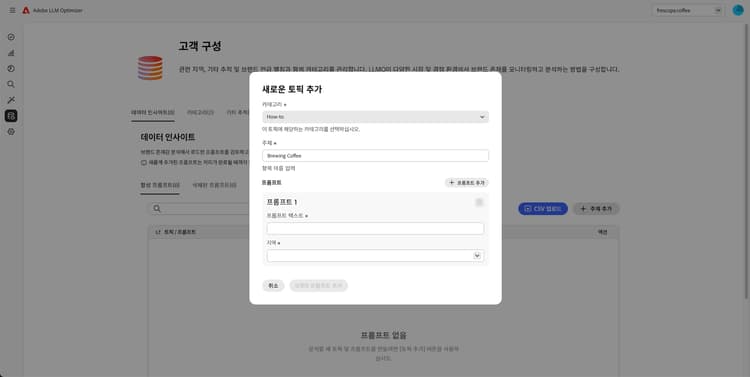This screenshot has width=750, height=377.
Task: Open the bar chart sidebar icon
Action: pos(11,53)
